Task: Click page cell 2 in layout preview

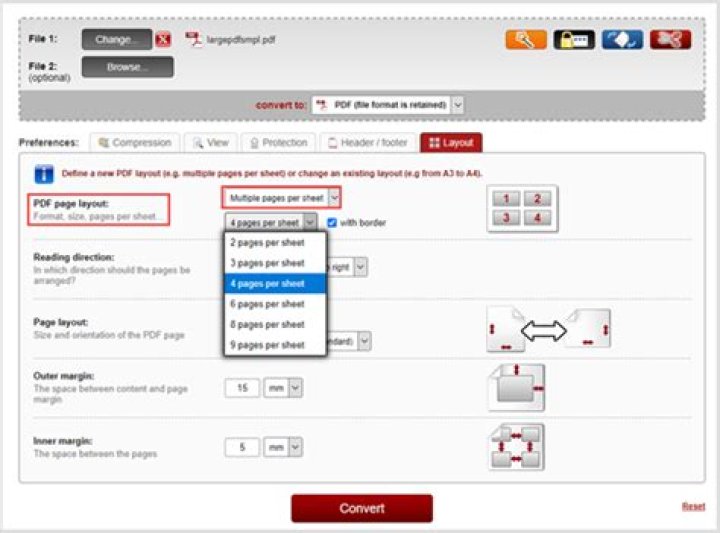Action: (537, 199)
